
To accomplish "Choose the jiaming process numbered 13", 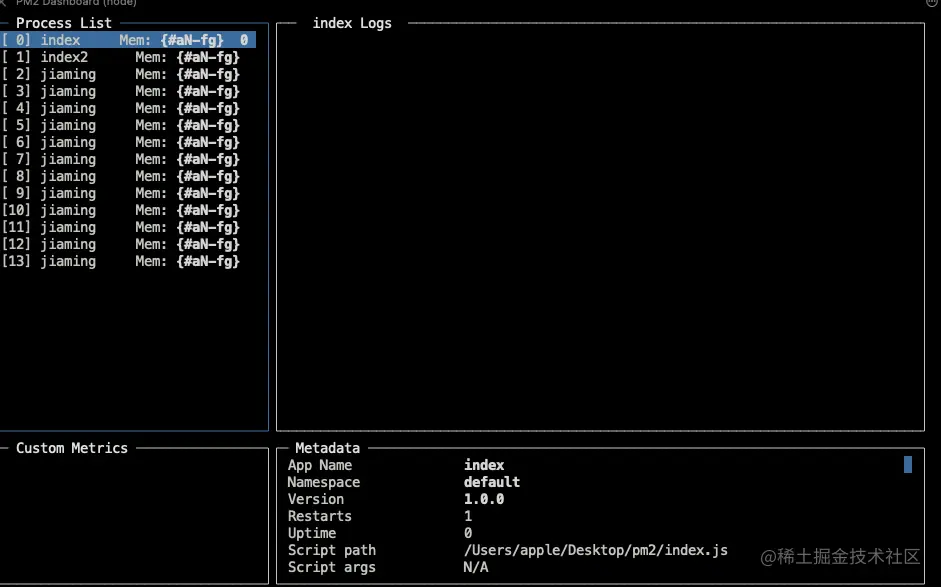I will point(121,261).
